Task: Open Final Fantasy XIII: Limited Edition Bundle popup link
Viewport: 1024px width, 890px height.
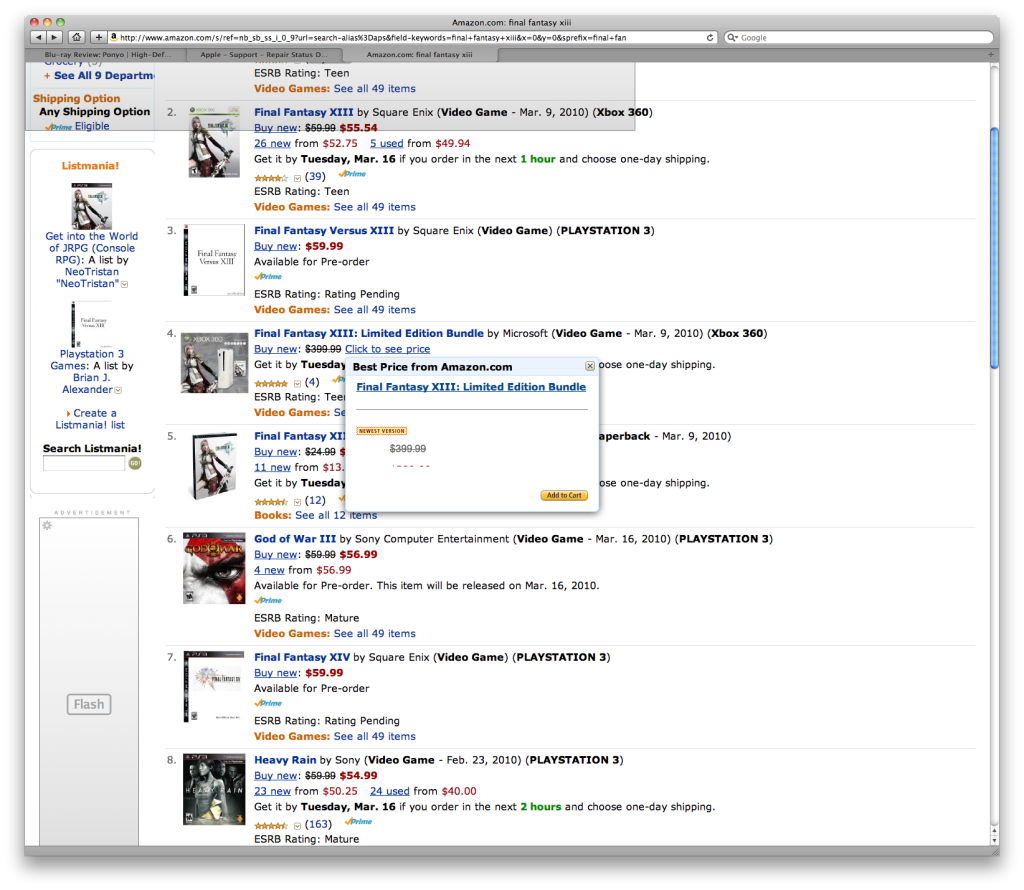Action: (x=471, y=387)
